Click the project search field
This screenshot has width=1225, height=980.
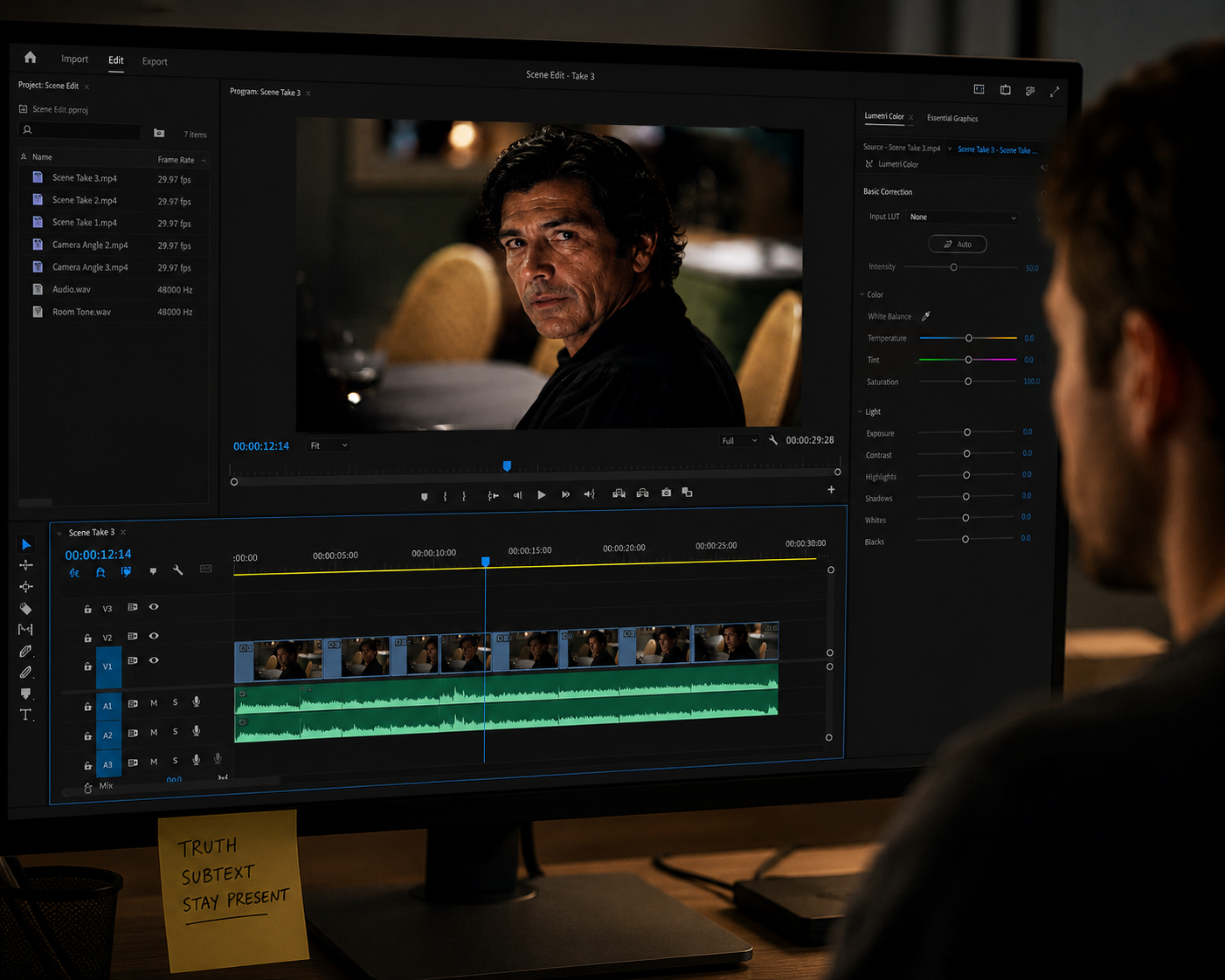point(80,130)
